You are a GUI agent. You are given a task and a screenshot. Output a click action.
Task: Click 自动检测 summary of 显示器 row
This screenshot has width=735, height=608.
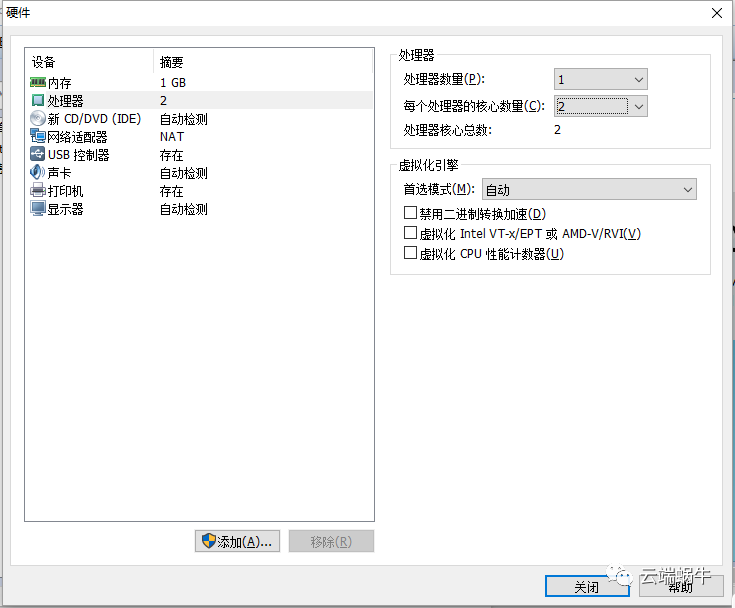pyautogui.click(x=184, y=209)
